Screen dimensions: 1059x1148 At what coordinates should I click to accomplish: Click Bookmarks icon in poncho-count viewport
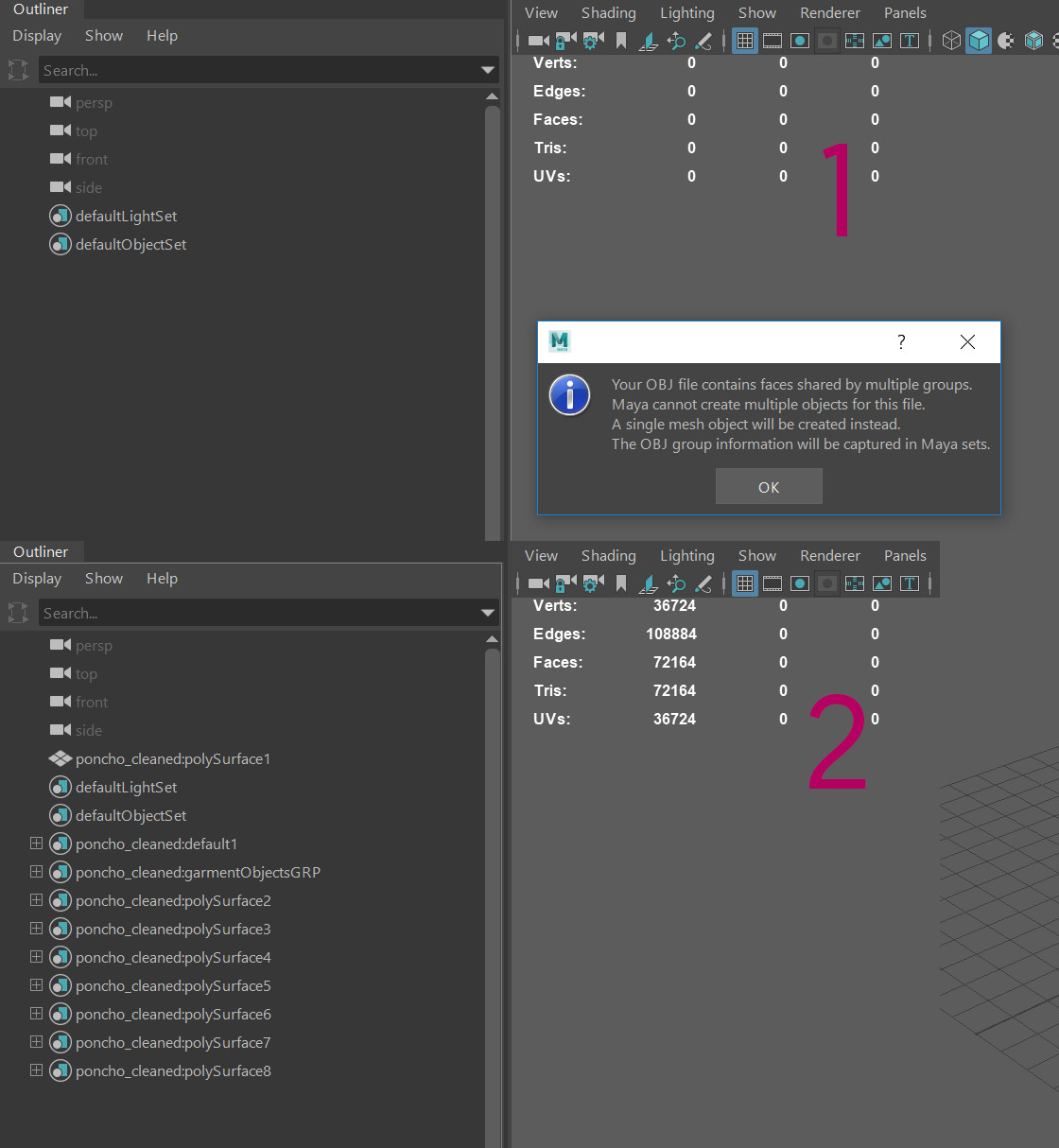[x=621, y=583]
